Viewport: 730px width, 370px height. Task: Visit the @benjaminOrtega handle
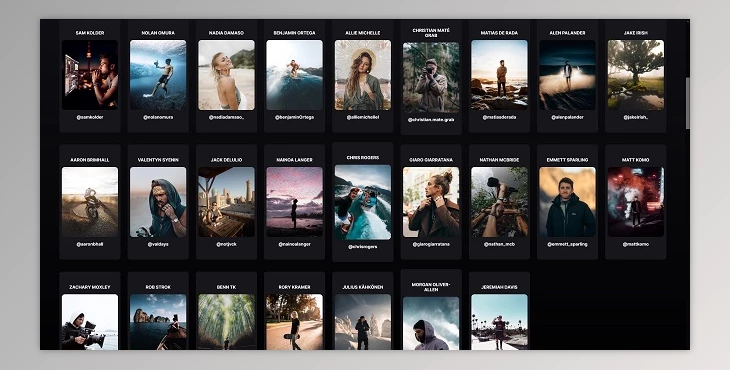pyautogui.click(x=294, y=117)
